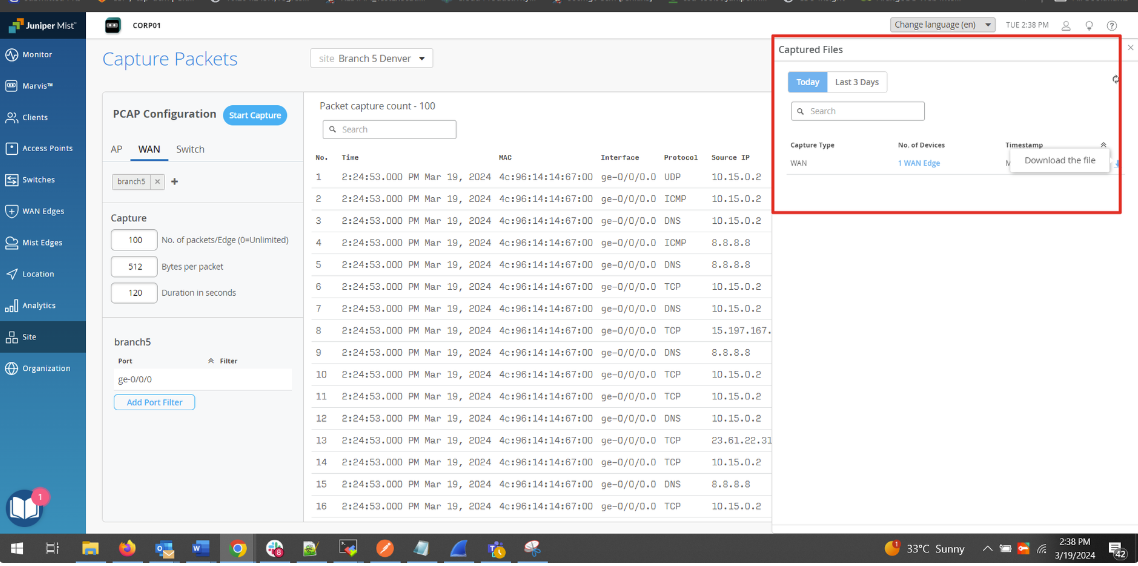The image size is (1138, 566).
Task: Switch to the AP tab
Action: coord(116,149)
